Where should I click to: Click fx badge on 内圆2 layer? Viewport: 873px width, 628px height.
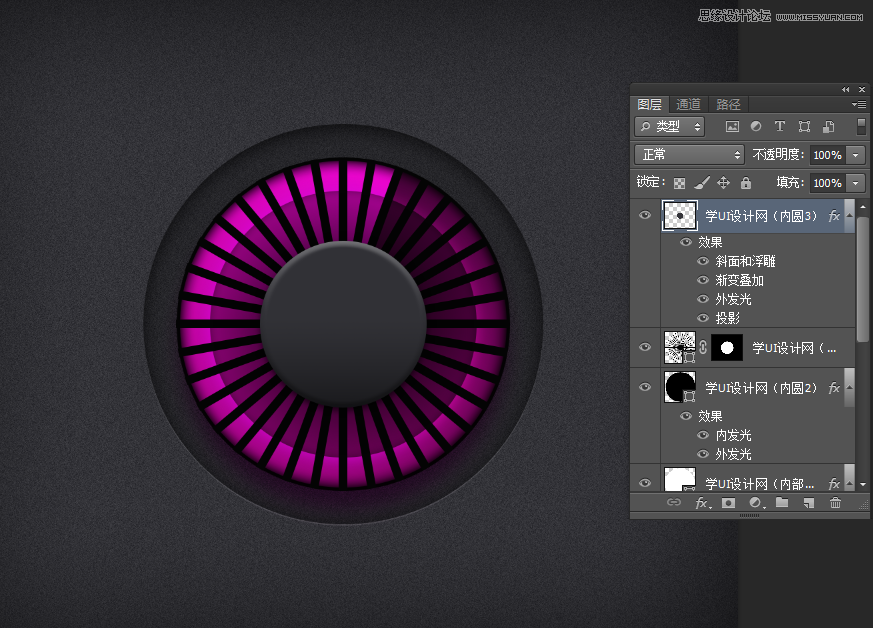tap(833, 388)
